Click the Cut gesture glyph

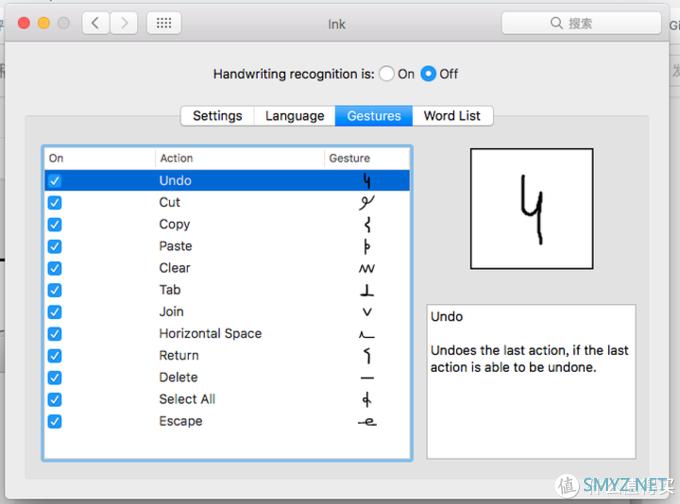[366, 203]
